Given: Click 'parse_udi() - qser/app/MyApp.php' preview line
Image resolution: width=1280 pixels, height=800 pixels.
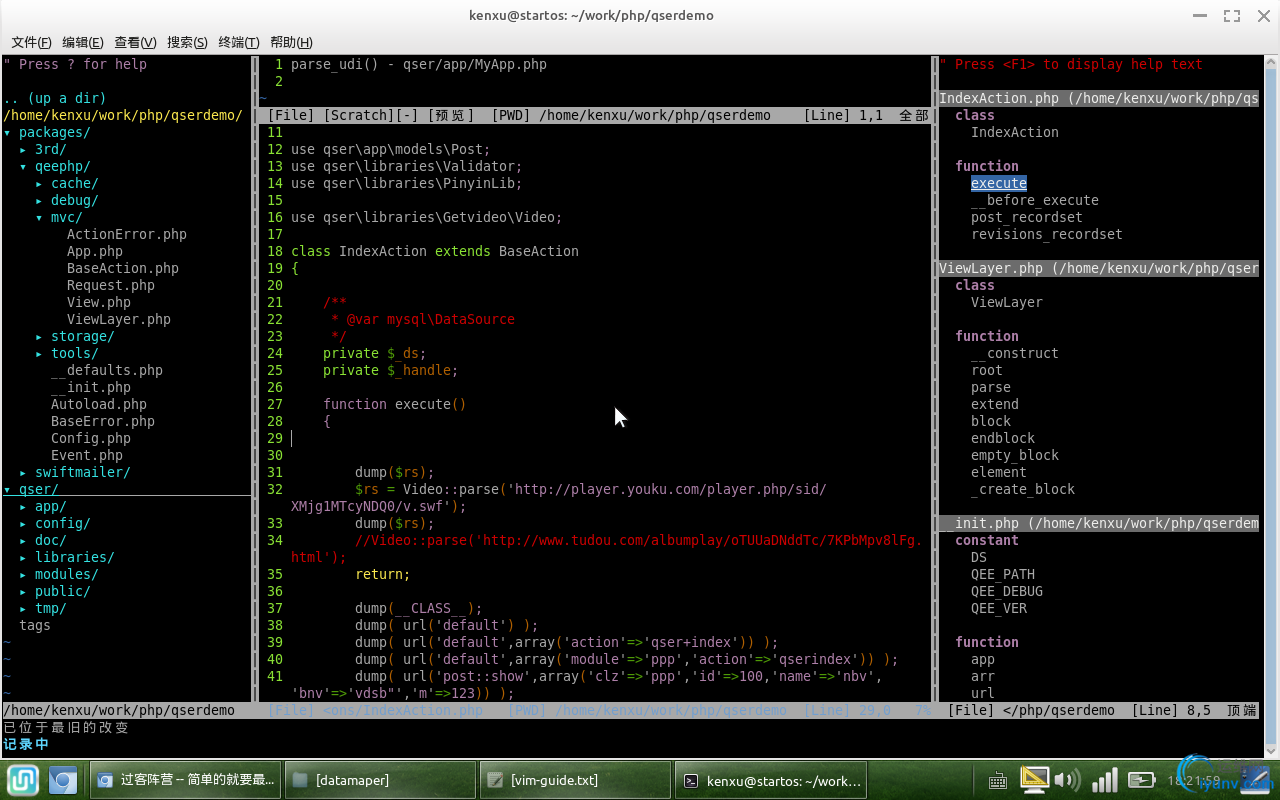Looking at the screenshot, I should point(419,64).
